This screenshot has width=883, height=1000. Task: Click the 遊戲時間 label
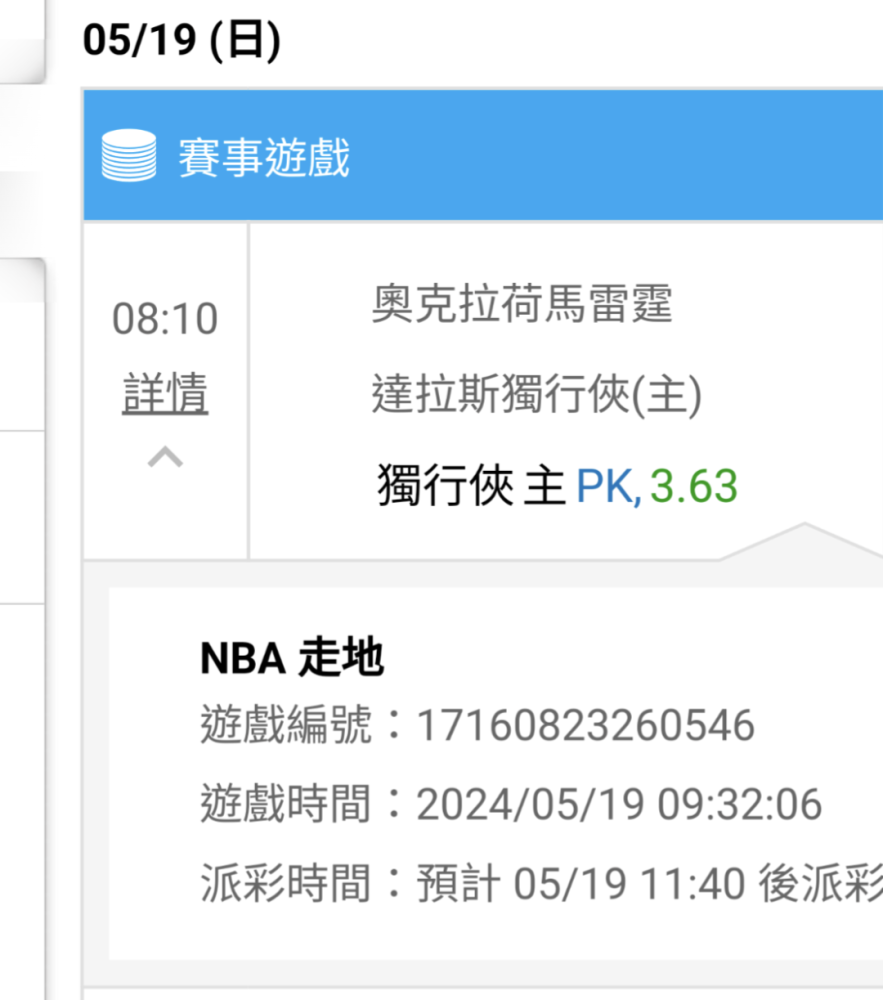coord(286,804)
